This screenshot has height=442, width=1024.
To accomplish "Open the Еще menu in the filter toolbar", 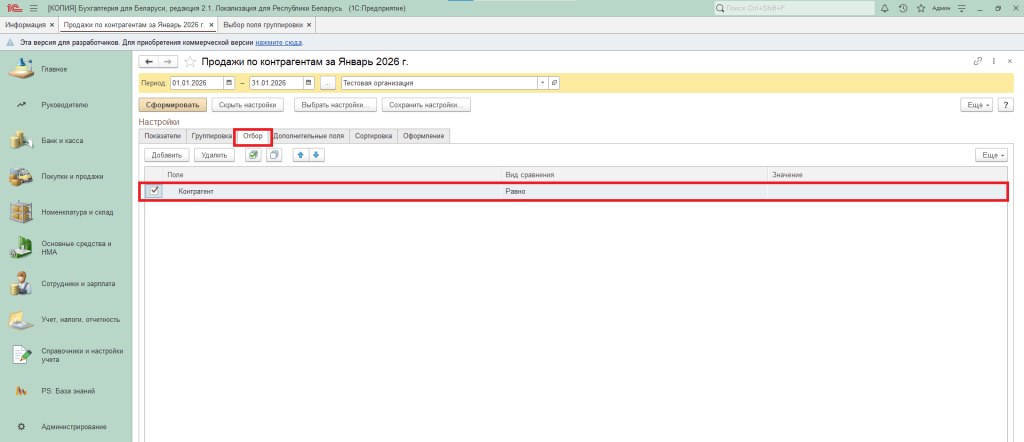I will tap(991, 155).
